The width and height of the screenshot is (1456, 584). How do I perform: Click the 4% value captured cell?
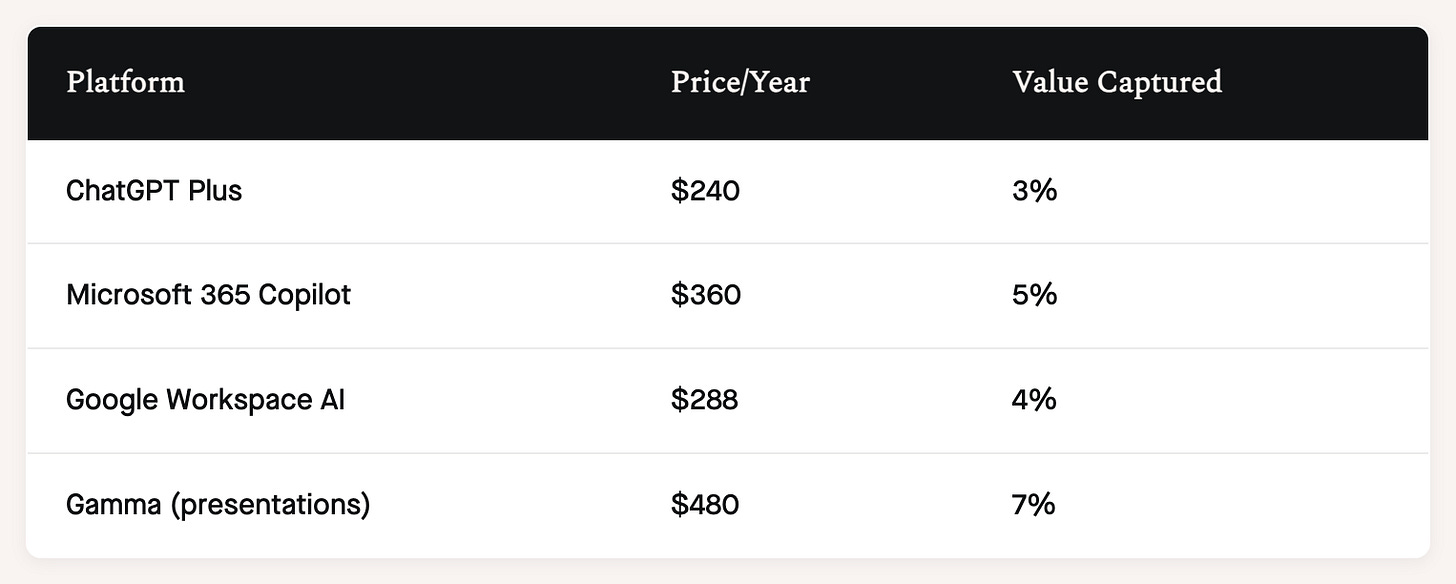pos(1034,400)
